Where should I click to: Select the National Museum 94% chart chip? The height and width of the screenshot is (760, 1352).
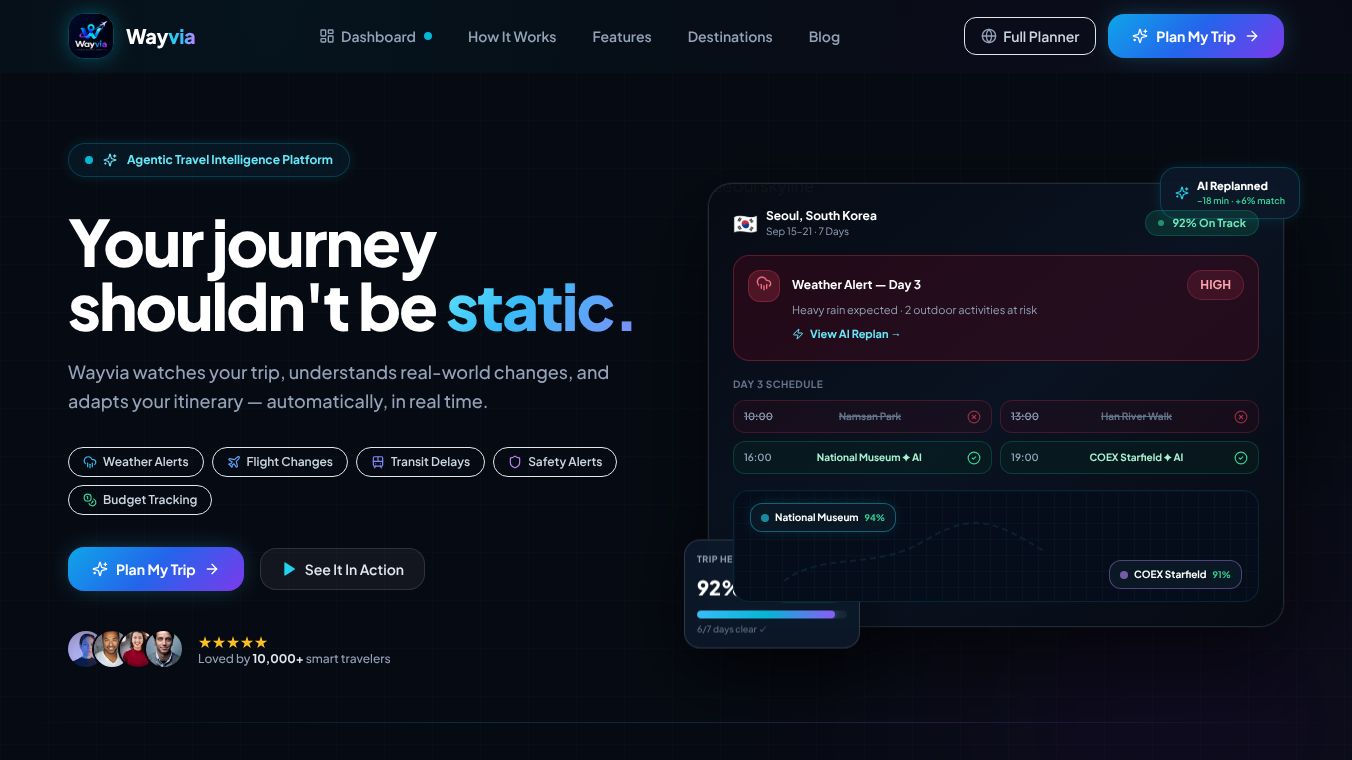[823, 517]
